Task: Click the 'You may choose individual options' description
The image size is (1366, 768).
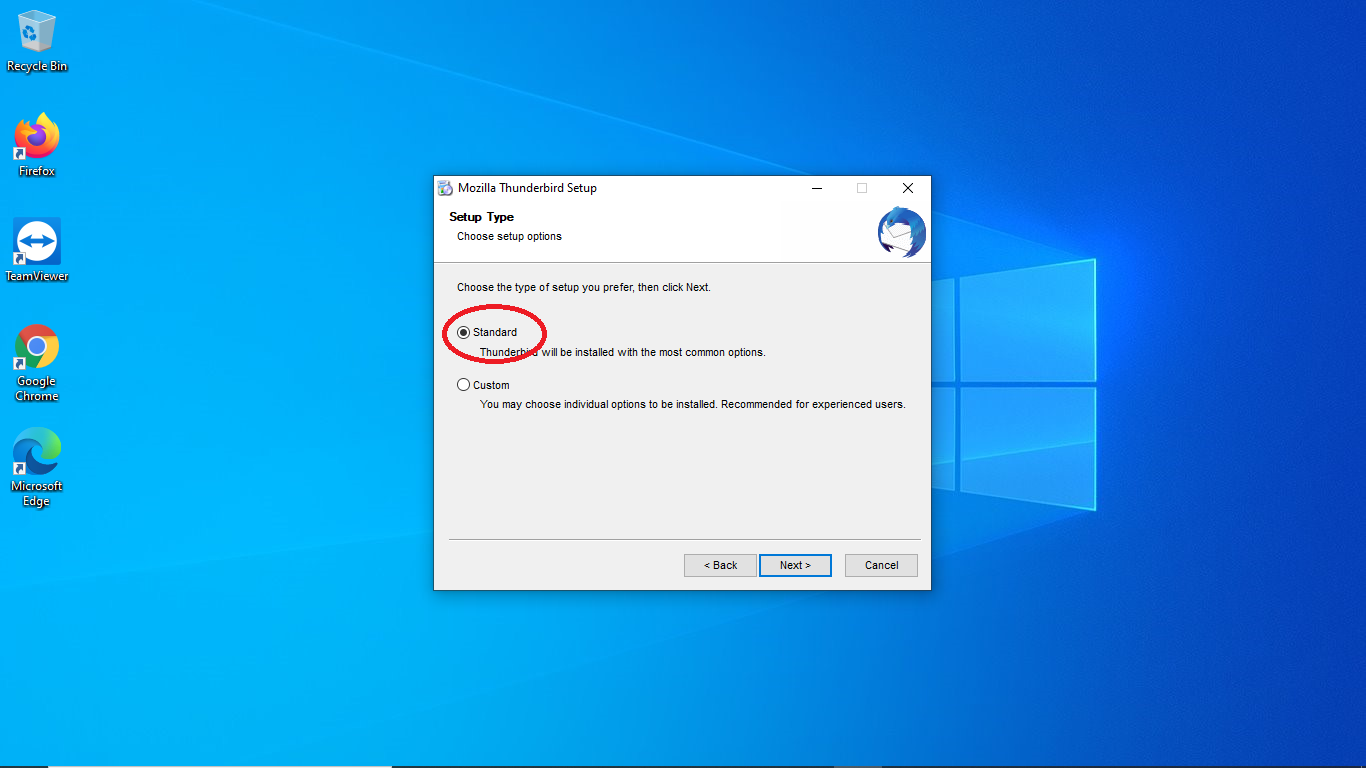Action: 692,405
